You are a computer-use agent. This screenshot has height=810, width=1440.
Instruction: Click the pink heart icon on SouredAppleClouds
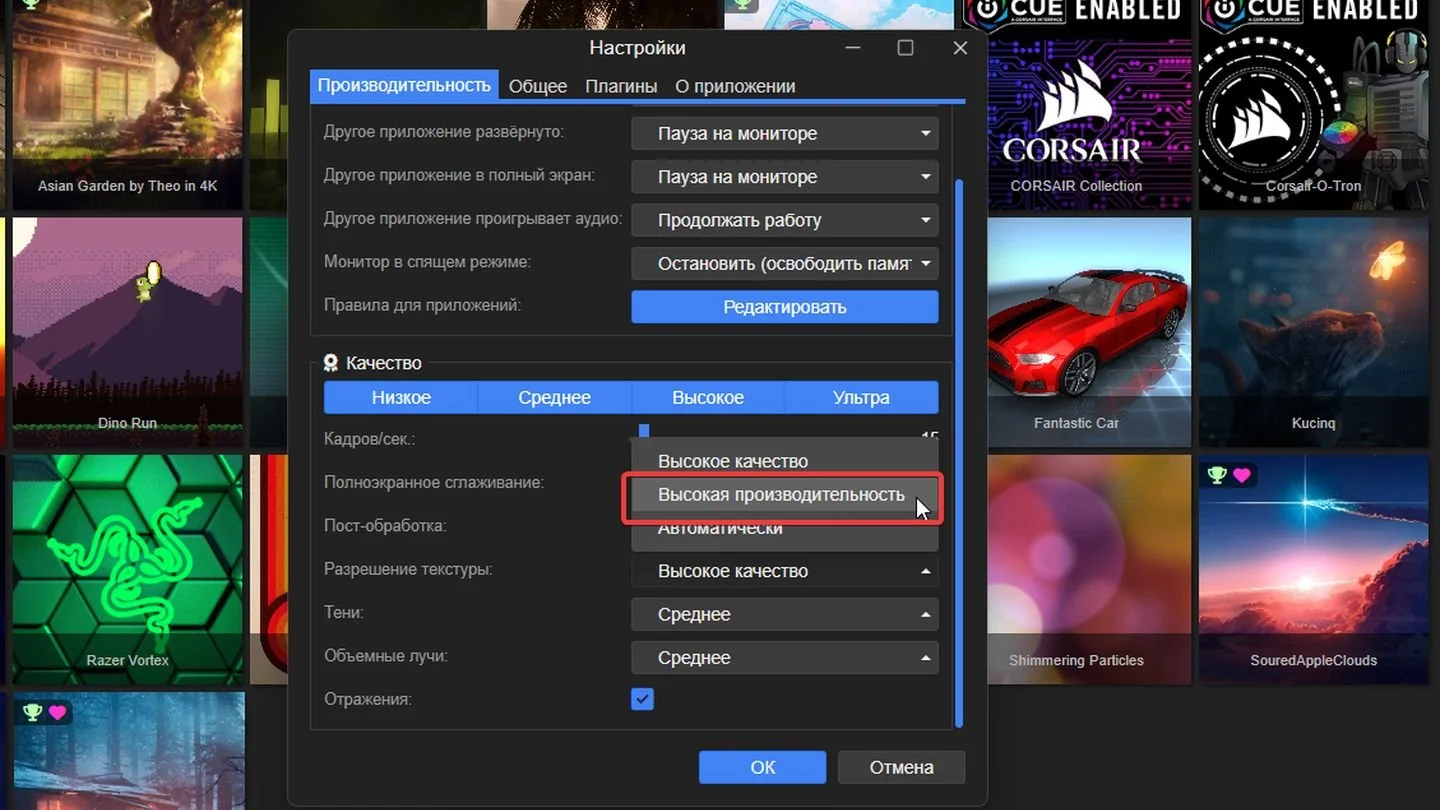click(1242, 475)
